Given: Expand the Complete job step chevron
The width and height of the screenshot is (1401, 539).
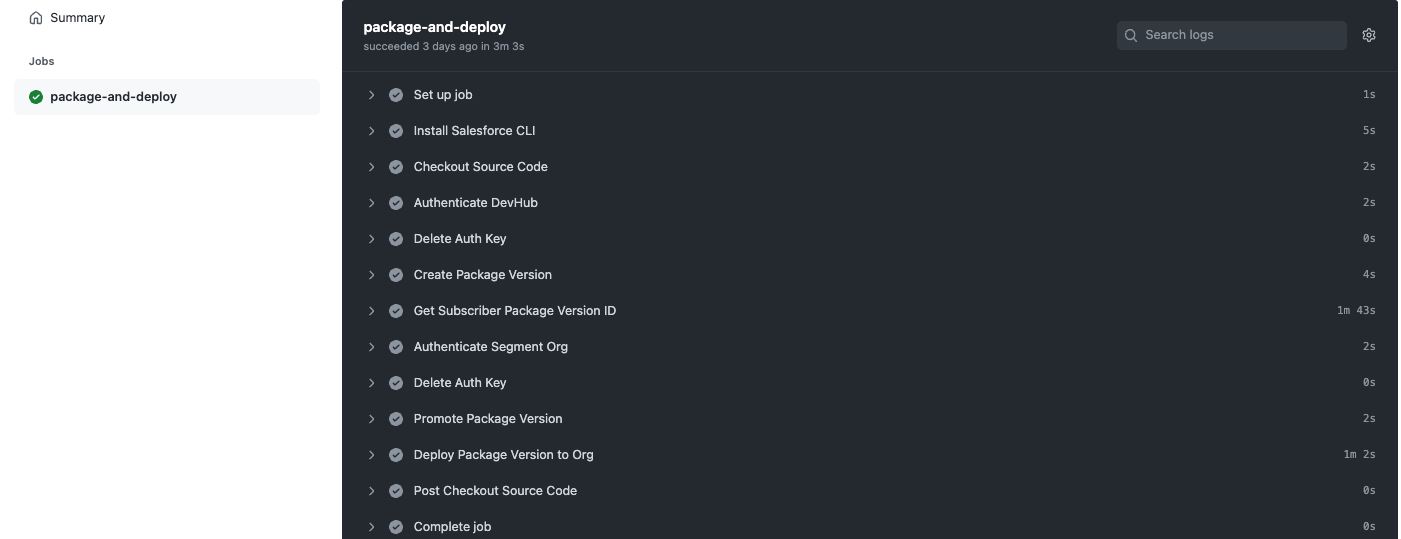Looking at the screenshot, I should pyautogui.click(x=371, y=527).
